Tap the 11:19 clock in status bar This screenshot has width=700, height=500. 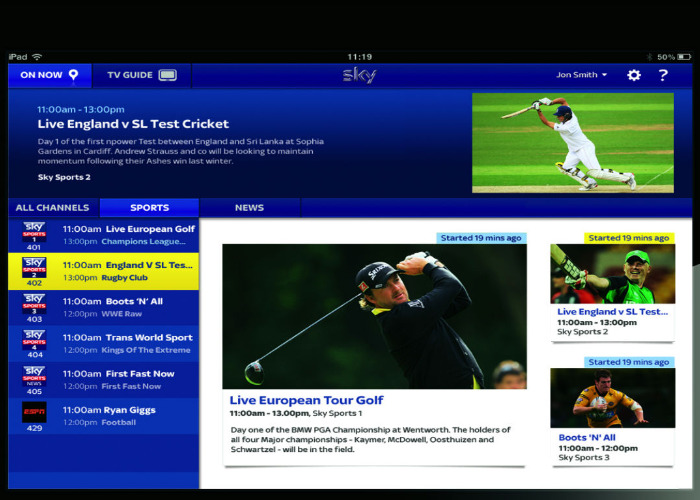pos(359,57)
